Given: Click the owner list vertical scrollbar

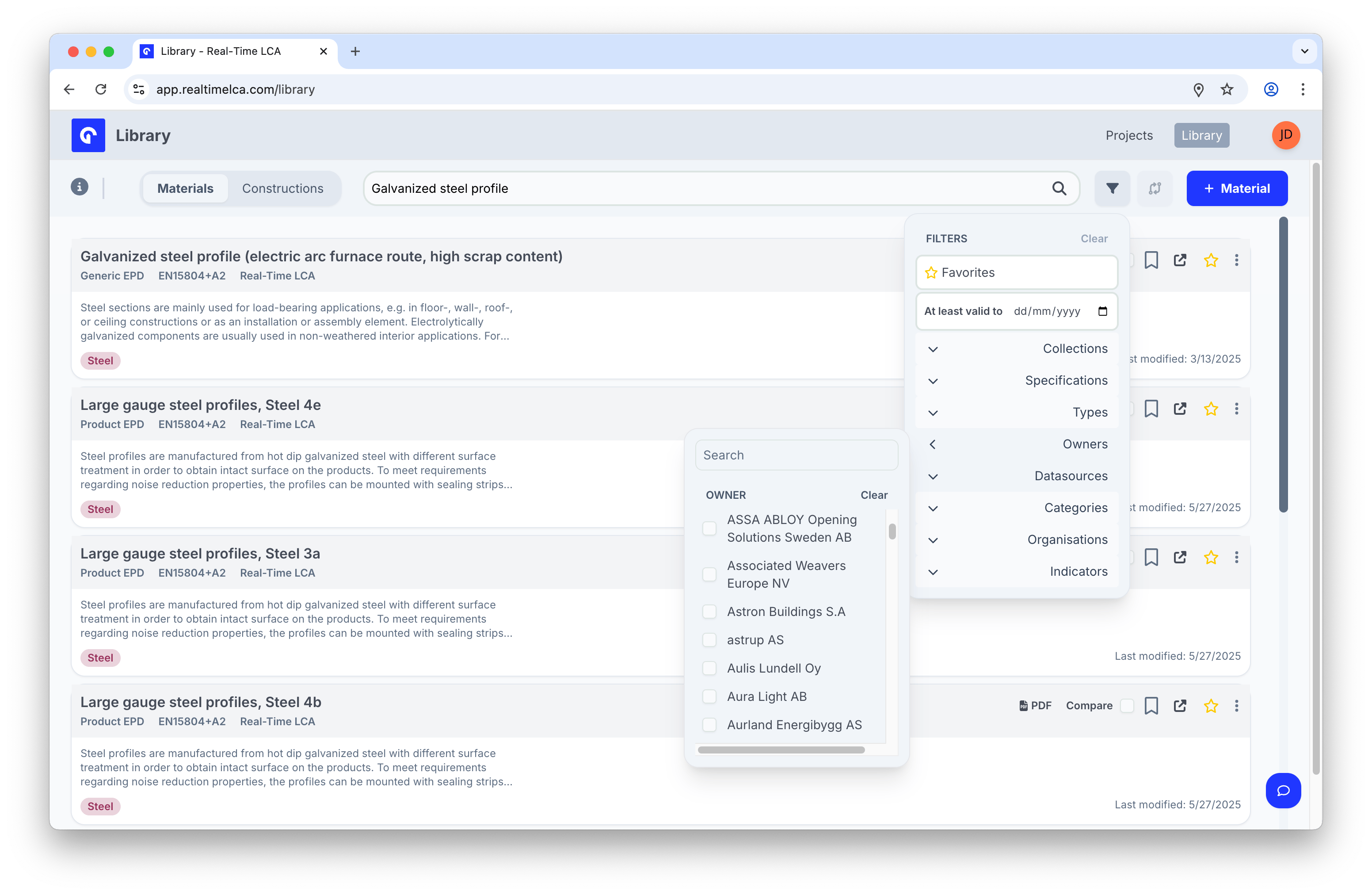Looking at the screenshot, I should click(892, 531).
